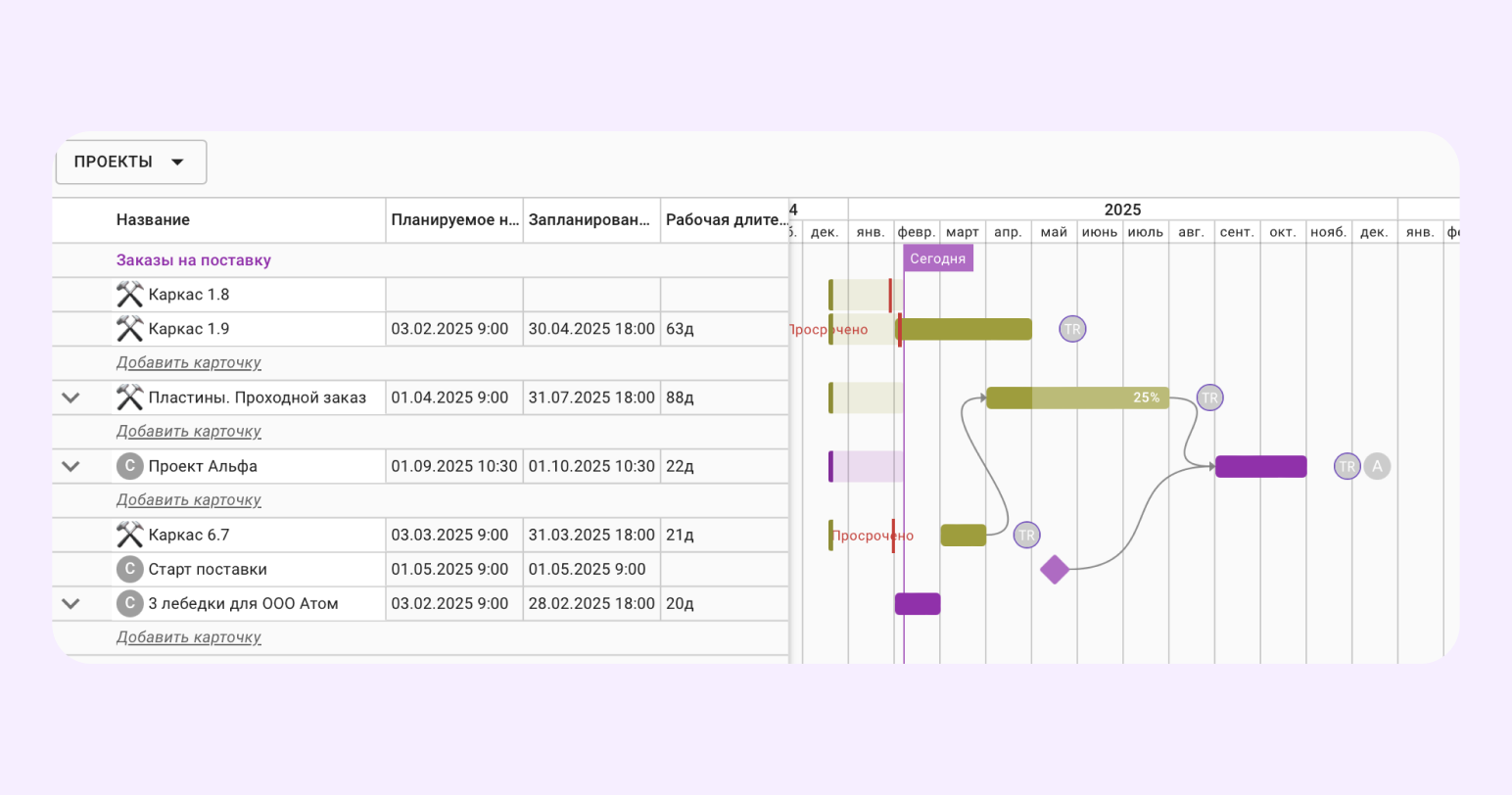
Task: Click the Название column header
Action: point(153,220)
